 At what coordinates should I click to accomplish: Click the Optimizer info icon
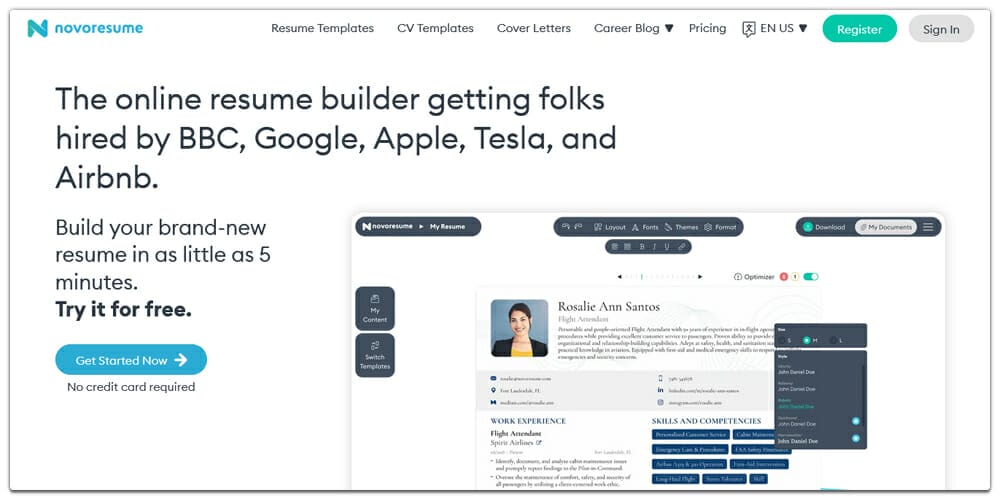(x=739, y=277)
